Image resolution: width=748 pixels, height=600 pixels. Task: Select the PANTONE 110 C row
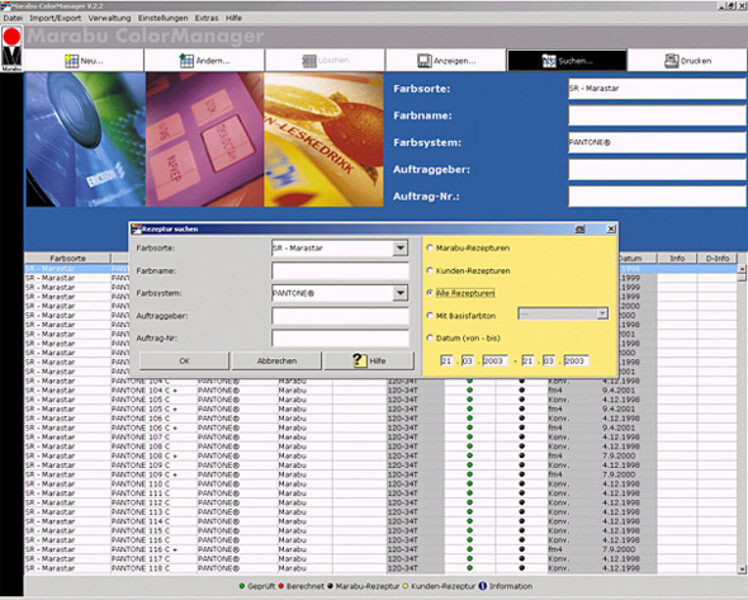pyautogui.click(x=381, y=484)
